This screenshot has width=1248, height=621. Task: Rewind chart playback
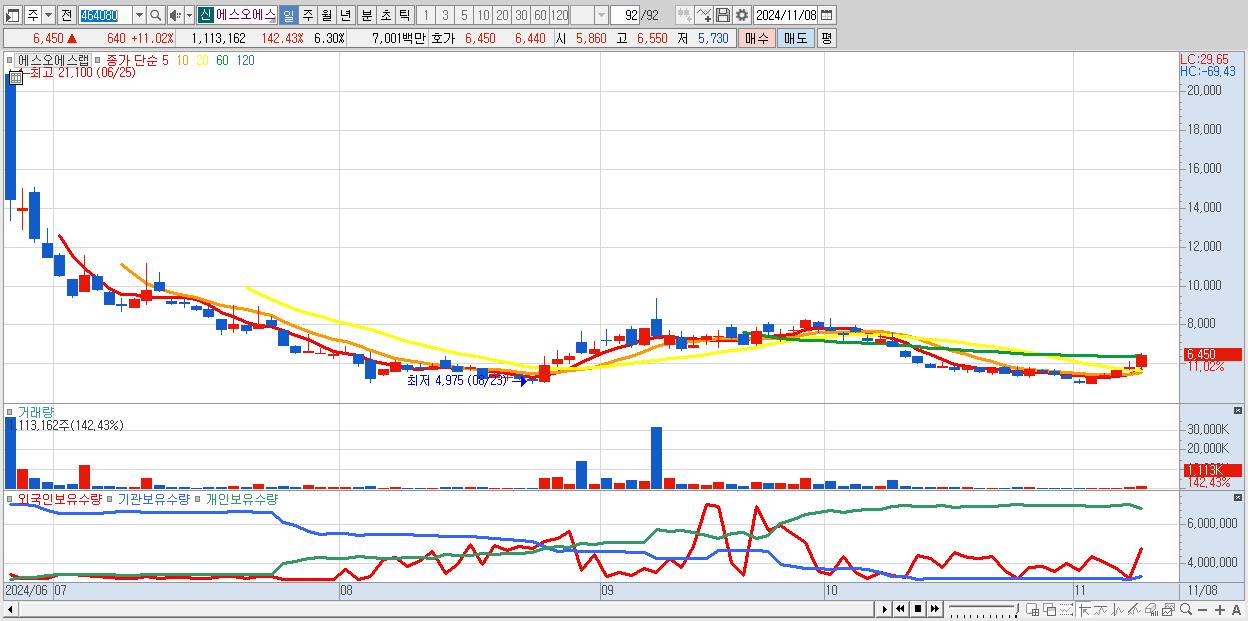click(900, 609)
